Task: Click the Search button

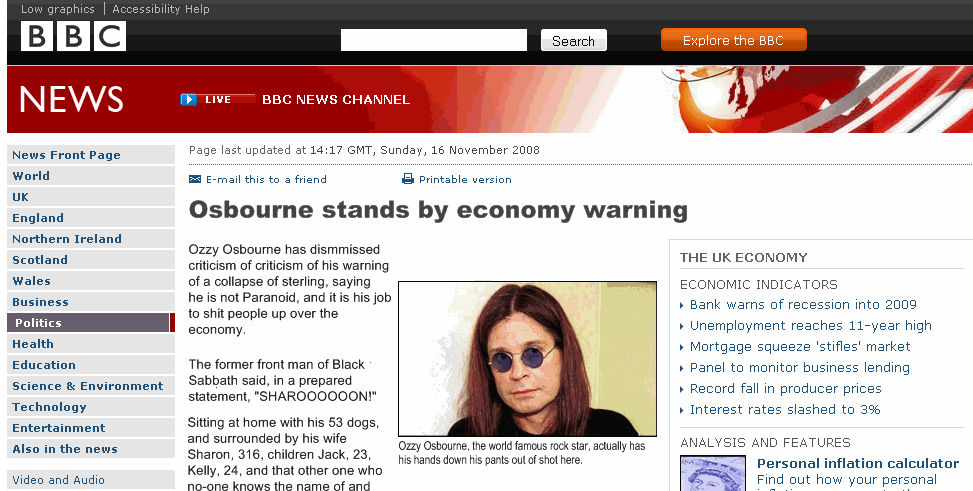Action: click(x=573, y=41)
